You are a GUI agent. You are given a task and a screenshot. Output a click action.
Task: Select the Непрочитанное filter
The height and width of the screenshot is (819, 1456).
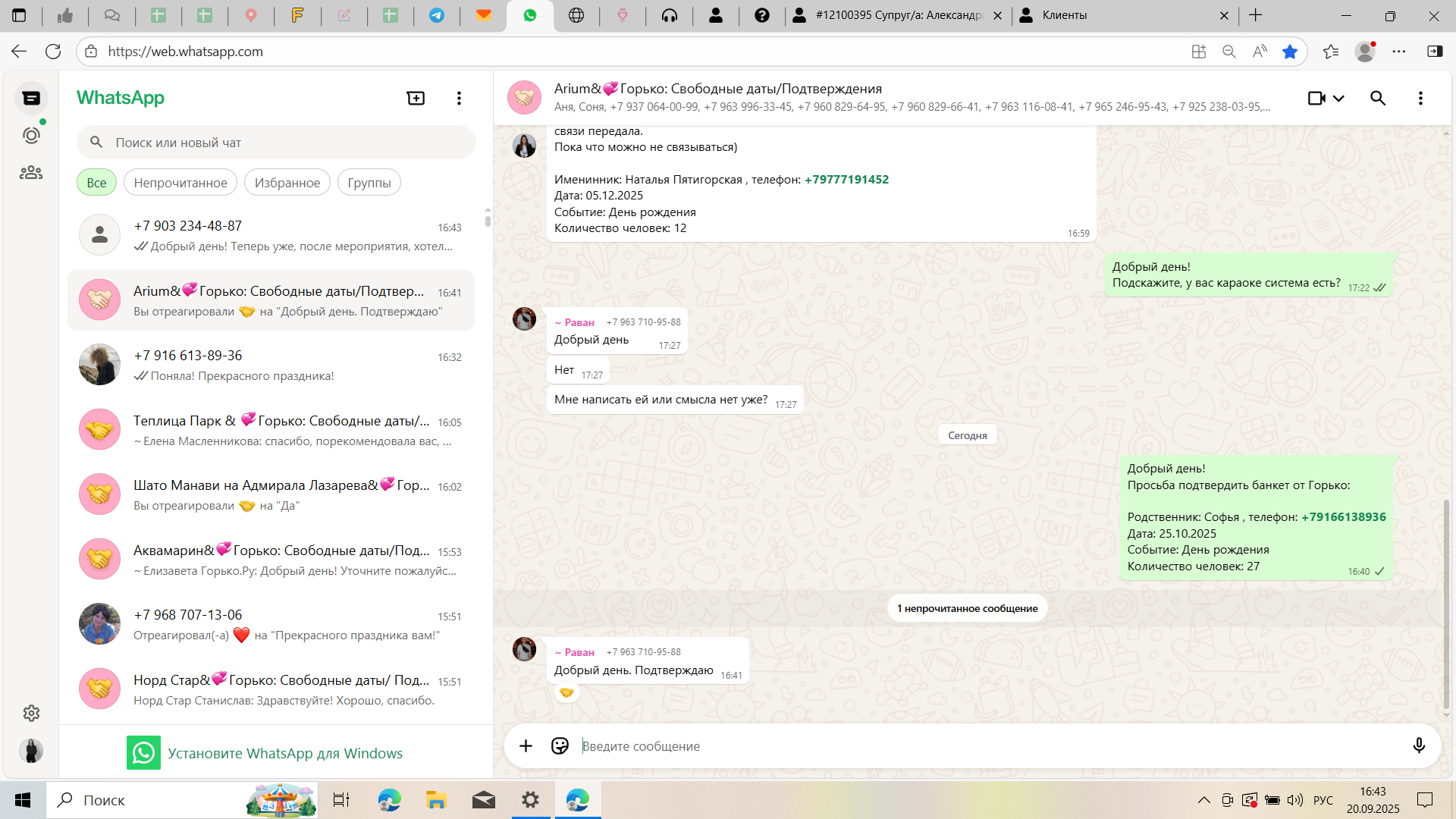pos(180,183)
